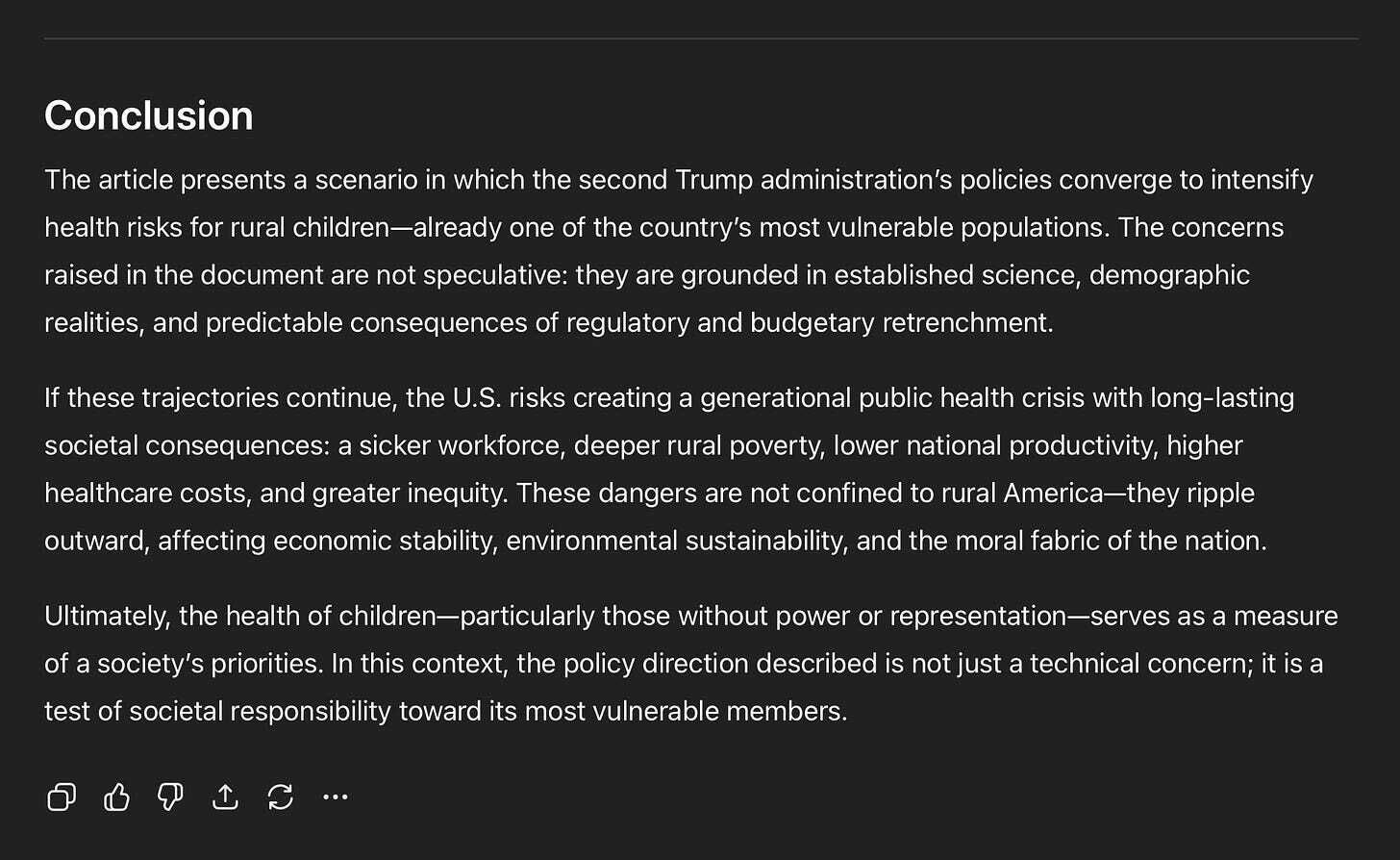Regenerate the response with the refresh icon
Screen dimensions: 1400x860
(280, 797)
